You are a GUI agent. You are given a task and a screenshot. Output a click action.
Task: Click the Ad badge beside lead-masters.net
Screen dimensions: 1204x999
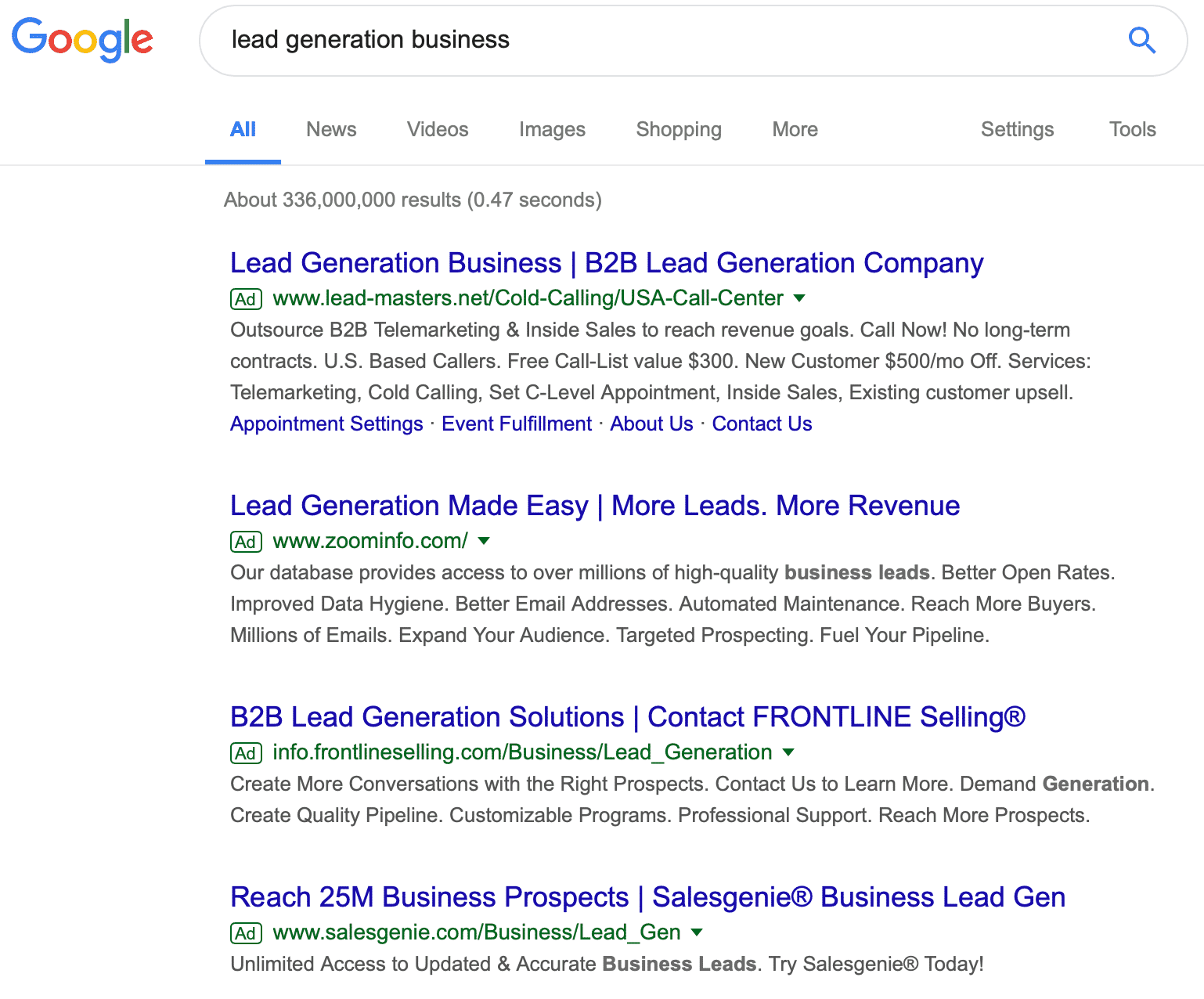pos(246,299)
